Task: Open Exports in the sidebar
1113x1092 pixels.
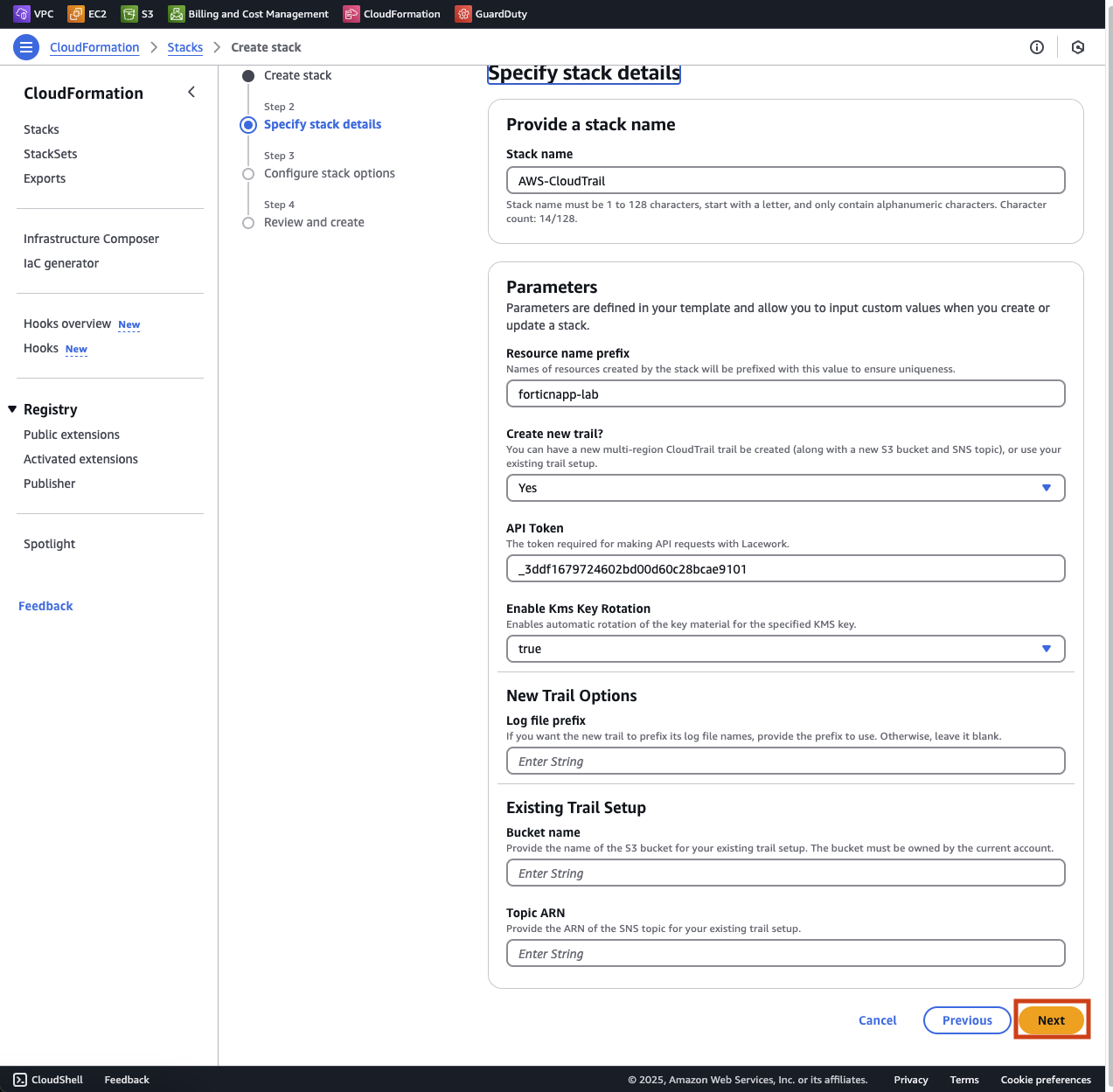Action: pyautogui.click(x=45, y=178)
